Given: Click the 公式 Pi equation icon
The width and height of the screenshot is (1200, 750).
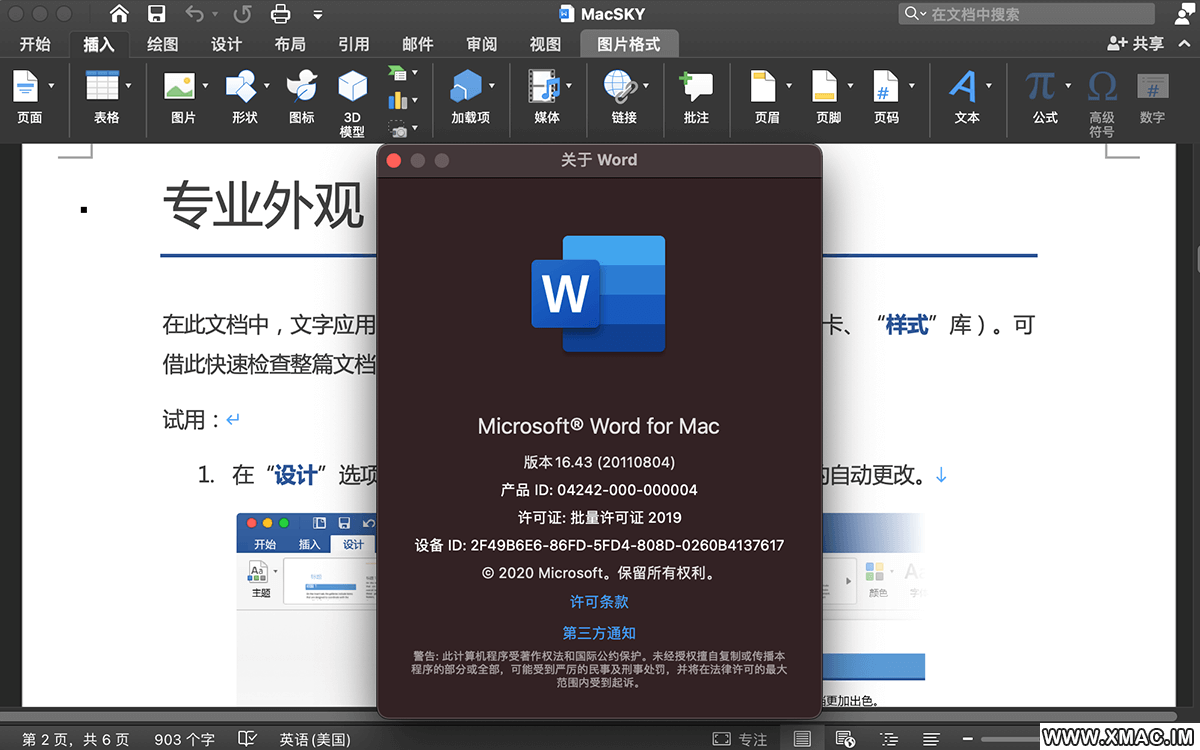Looking at the screenshot, I should pos(1040,87).
